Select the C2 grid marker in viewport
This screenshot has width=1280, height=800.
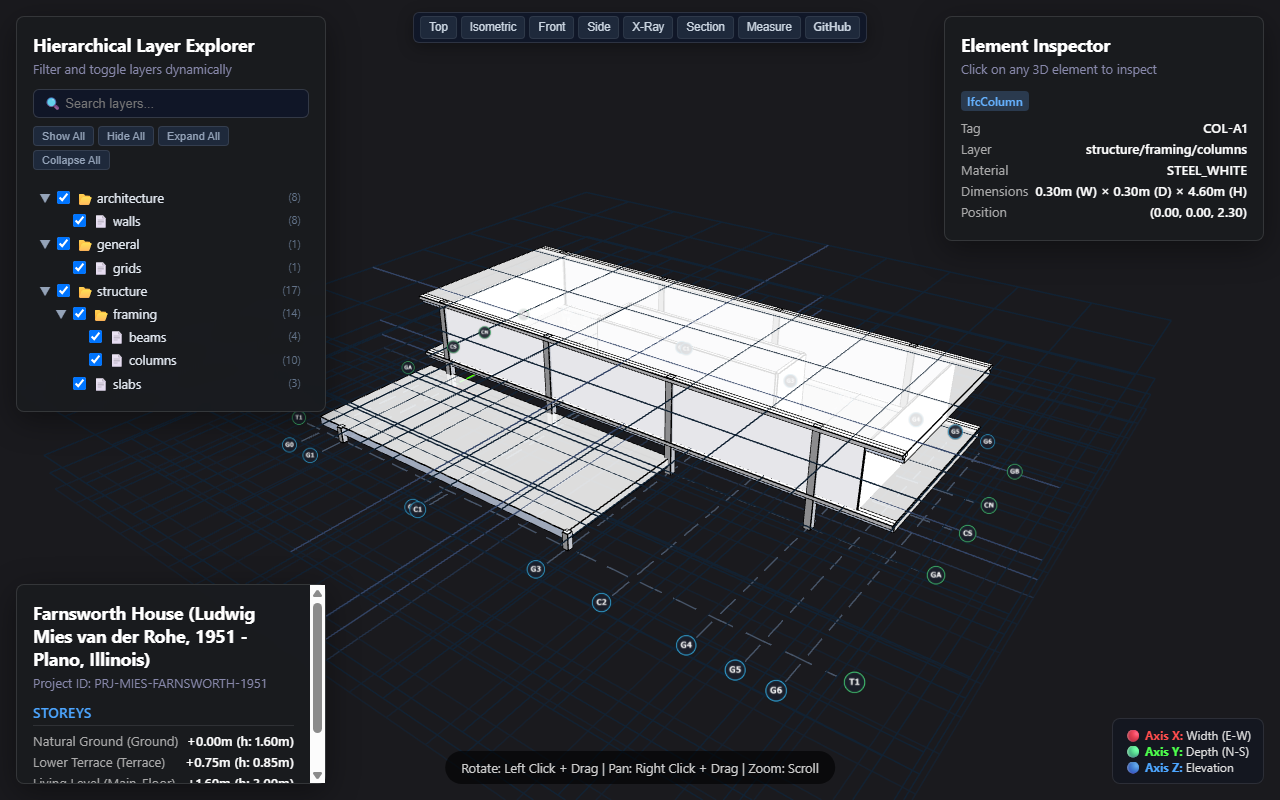click(601, 602)
